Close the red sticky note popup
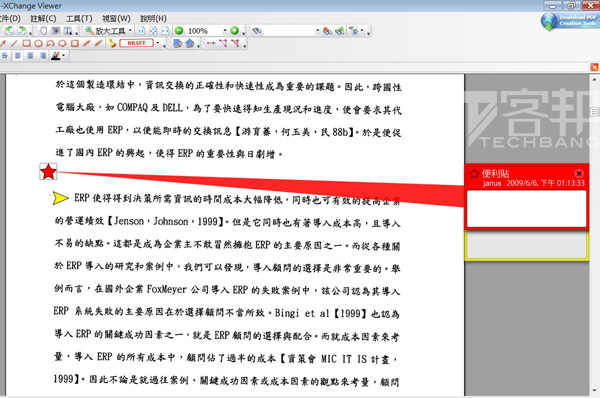 (x=579, y=173)
